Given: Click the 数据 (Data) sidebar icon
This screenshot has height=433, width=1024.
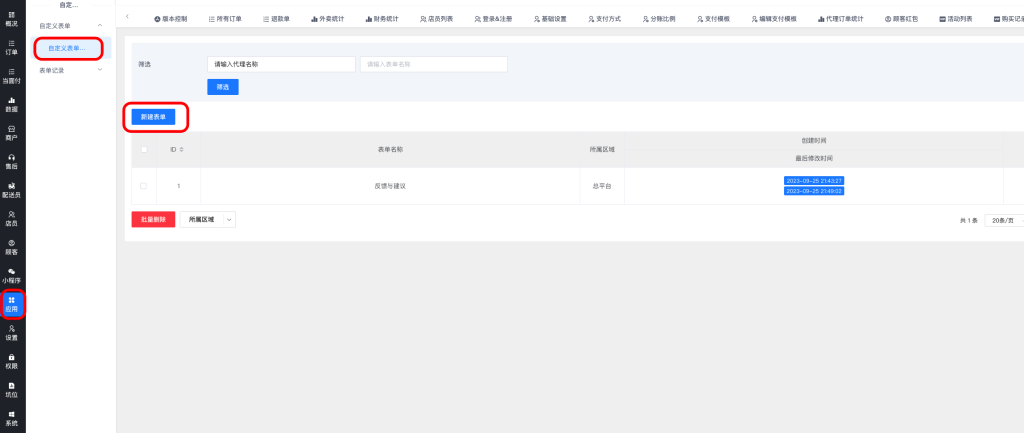Looking at the screenshot, I should coord(11,104).
